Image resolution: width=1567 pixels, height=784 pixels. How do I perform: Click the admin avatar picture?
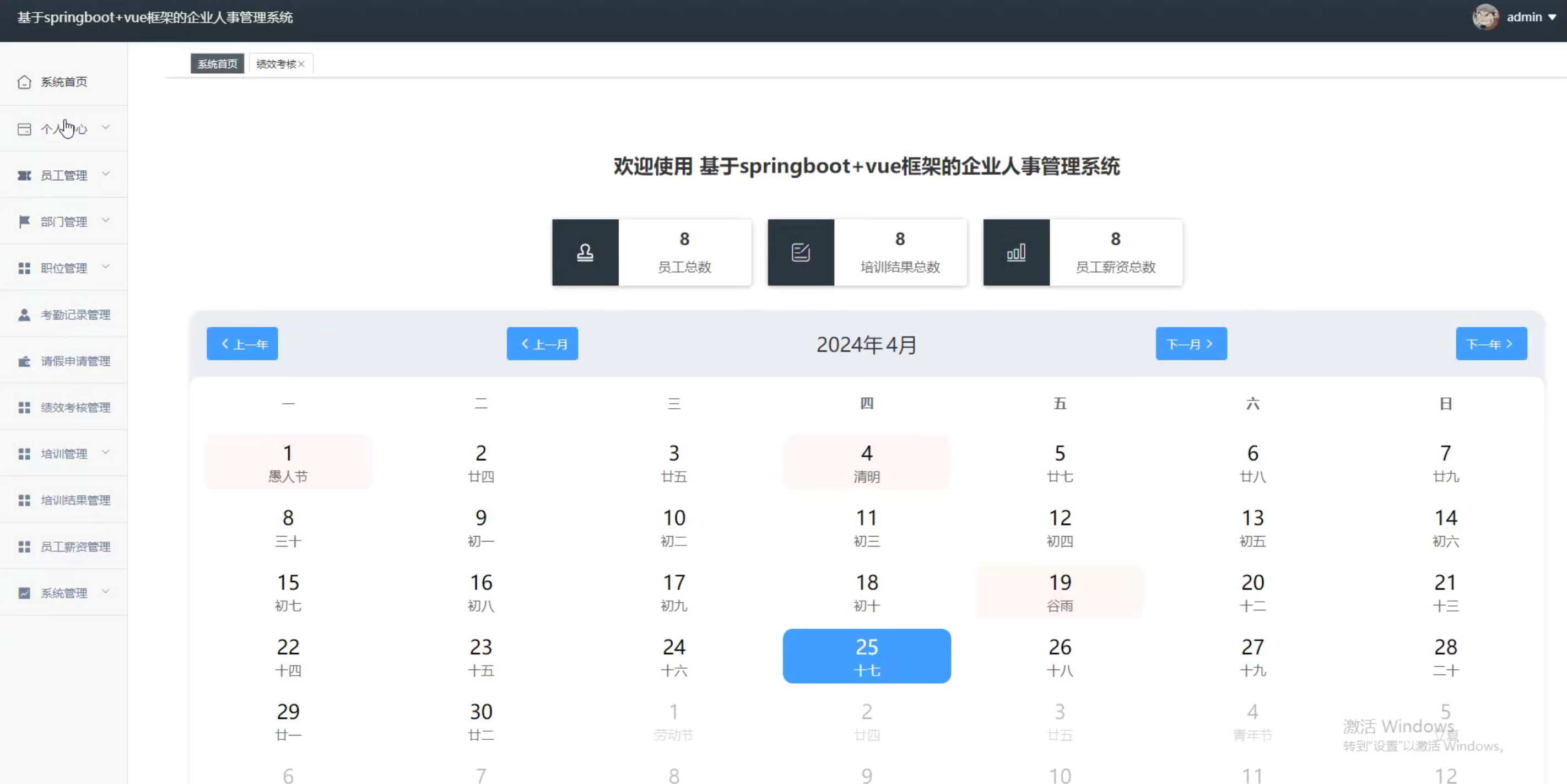[1485, 17]
